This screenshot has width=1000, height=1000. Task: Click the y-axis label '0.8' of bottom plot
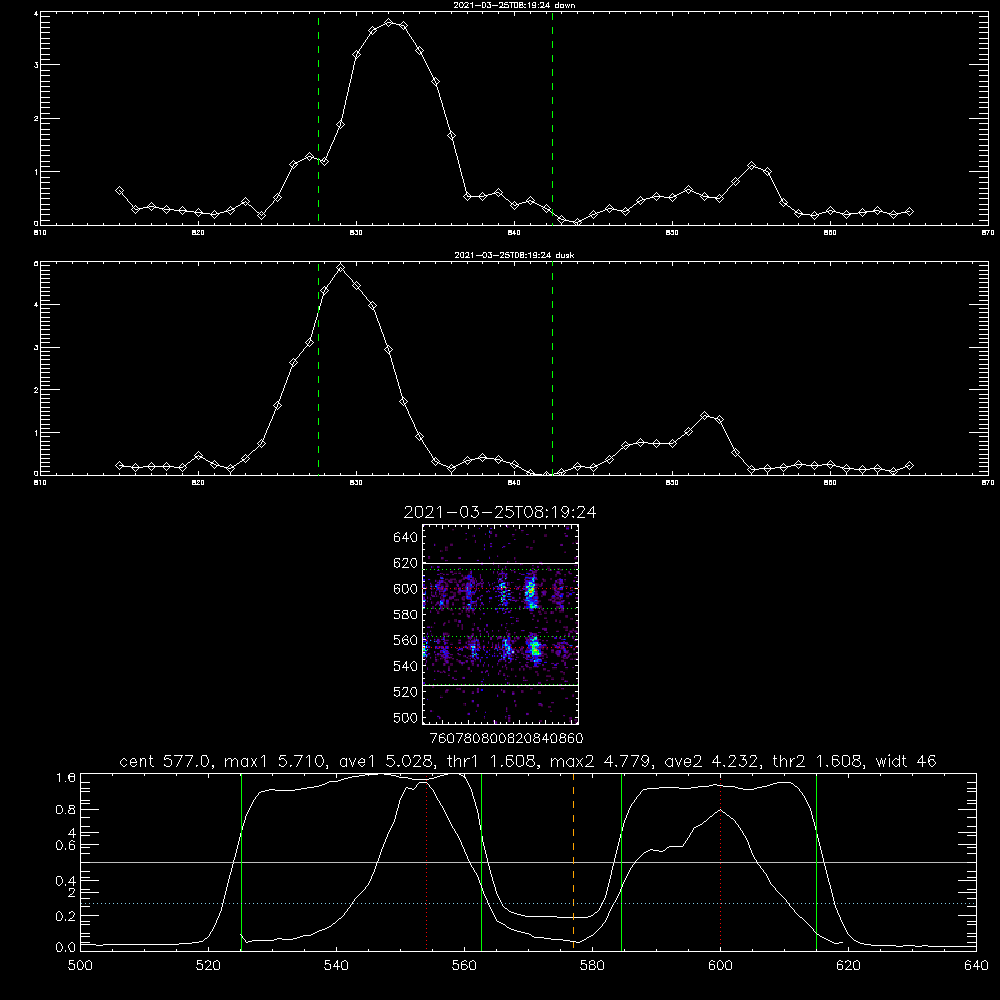coord(66,810)
